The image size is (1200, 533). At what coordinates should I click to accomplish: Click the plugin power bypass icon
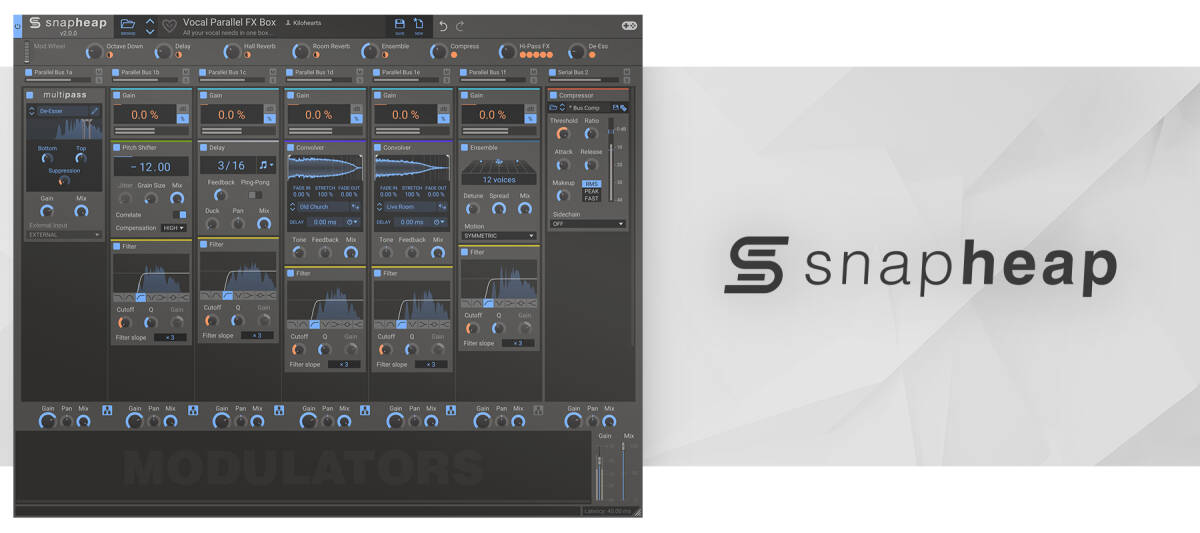(17, 26)
